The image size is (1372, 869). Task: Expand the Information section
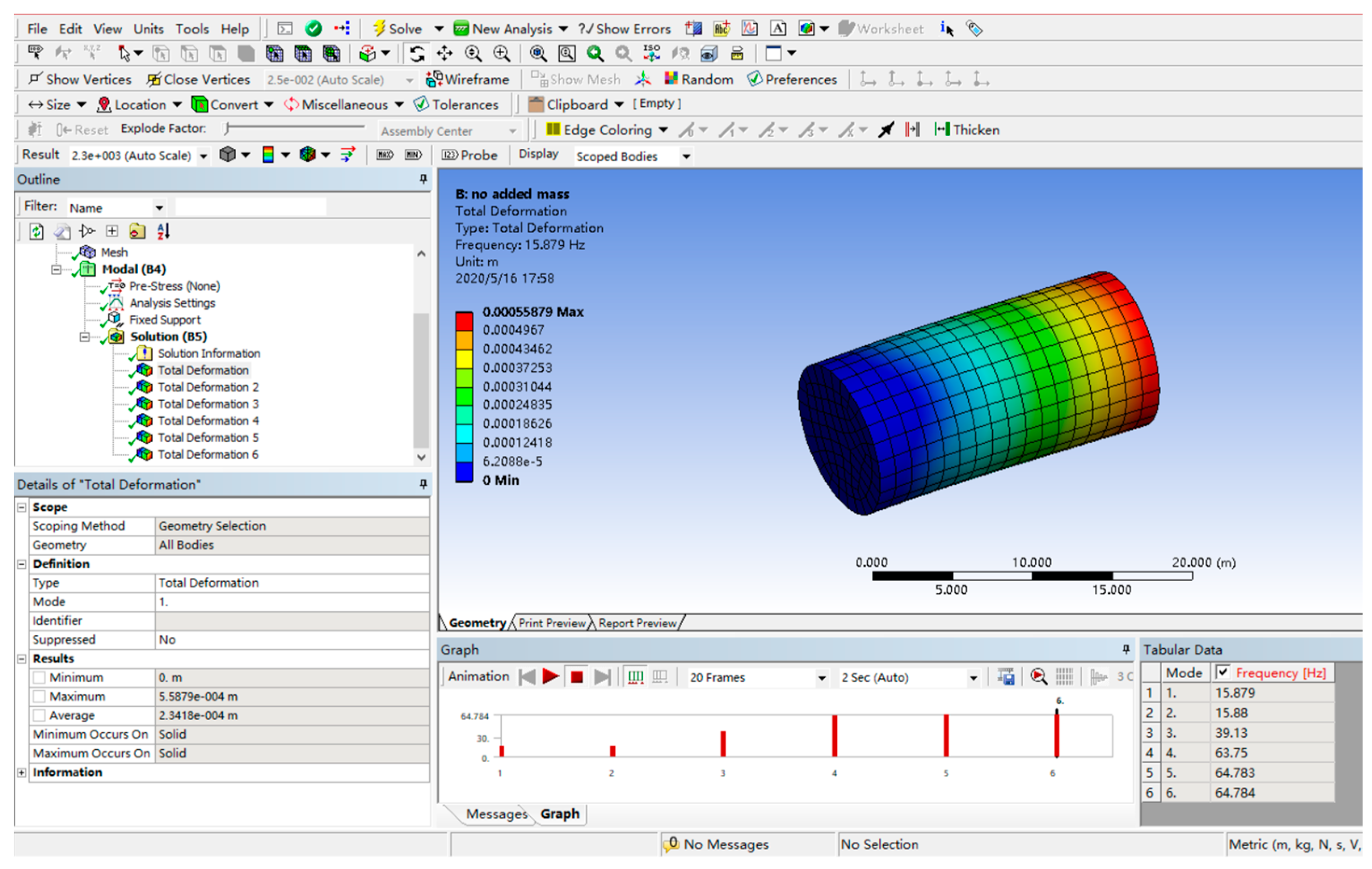pos(21,773)
